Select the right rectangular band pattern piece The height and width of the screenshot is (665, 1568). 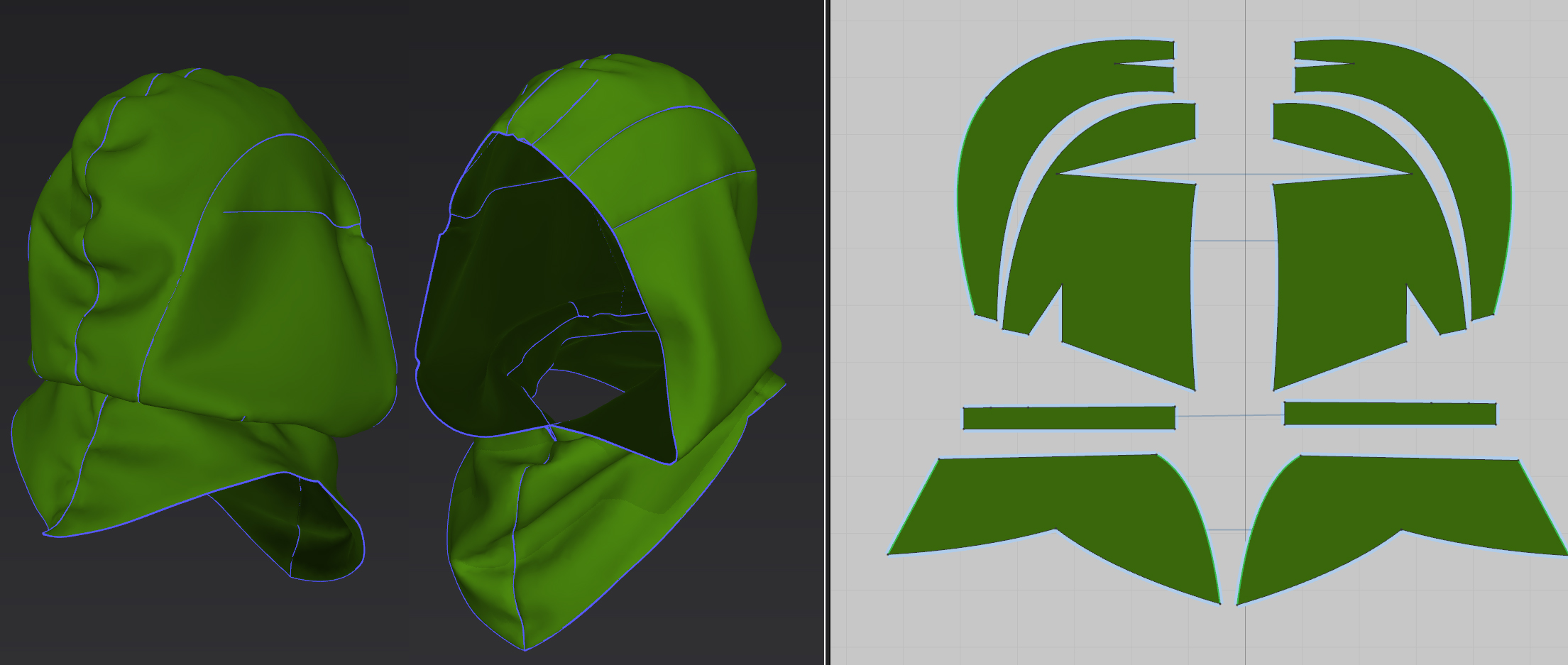coord(1390,414)
